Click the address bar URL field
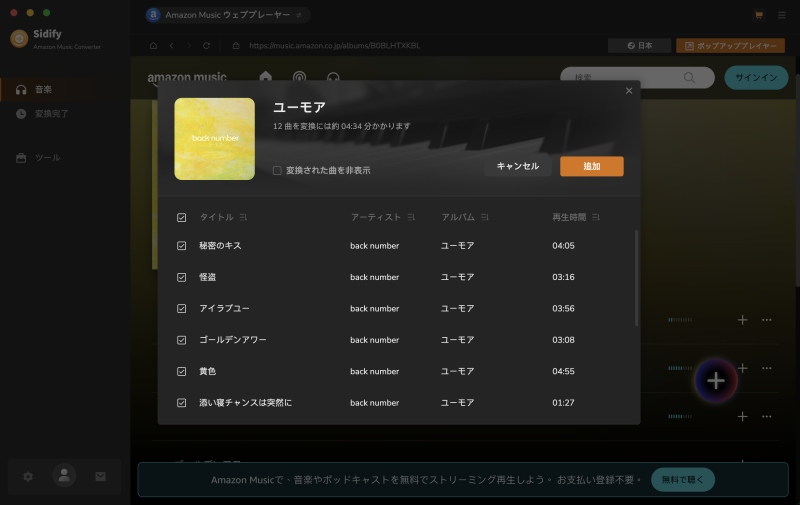Viewport: 800px width, 505px height. click(335, 45)
